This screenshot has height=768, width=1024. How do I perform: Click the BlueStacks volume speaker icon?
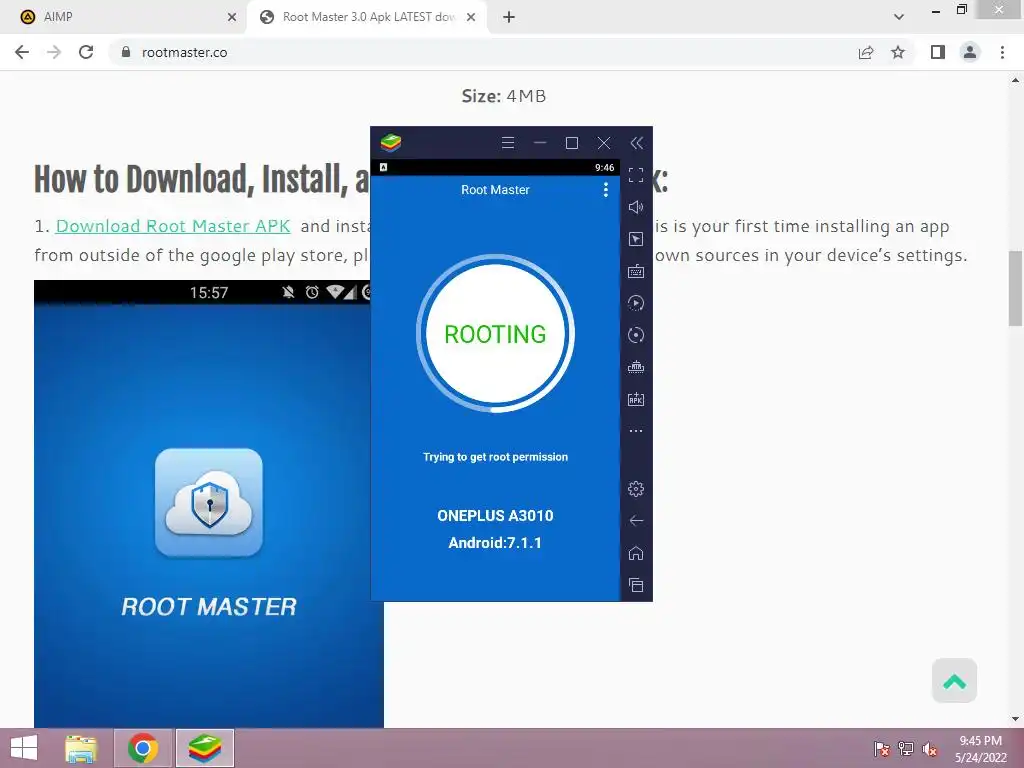[x=635, y=207]
